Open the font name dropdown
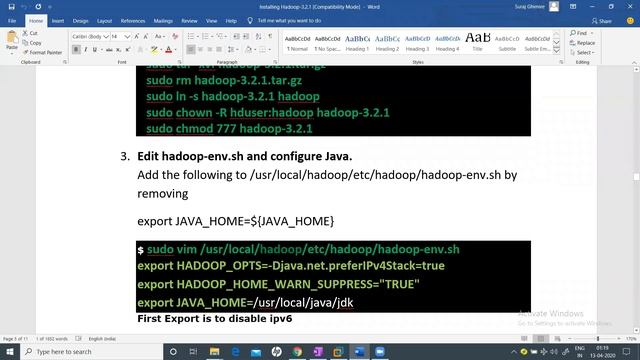 point(106,37)
